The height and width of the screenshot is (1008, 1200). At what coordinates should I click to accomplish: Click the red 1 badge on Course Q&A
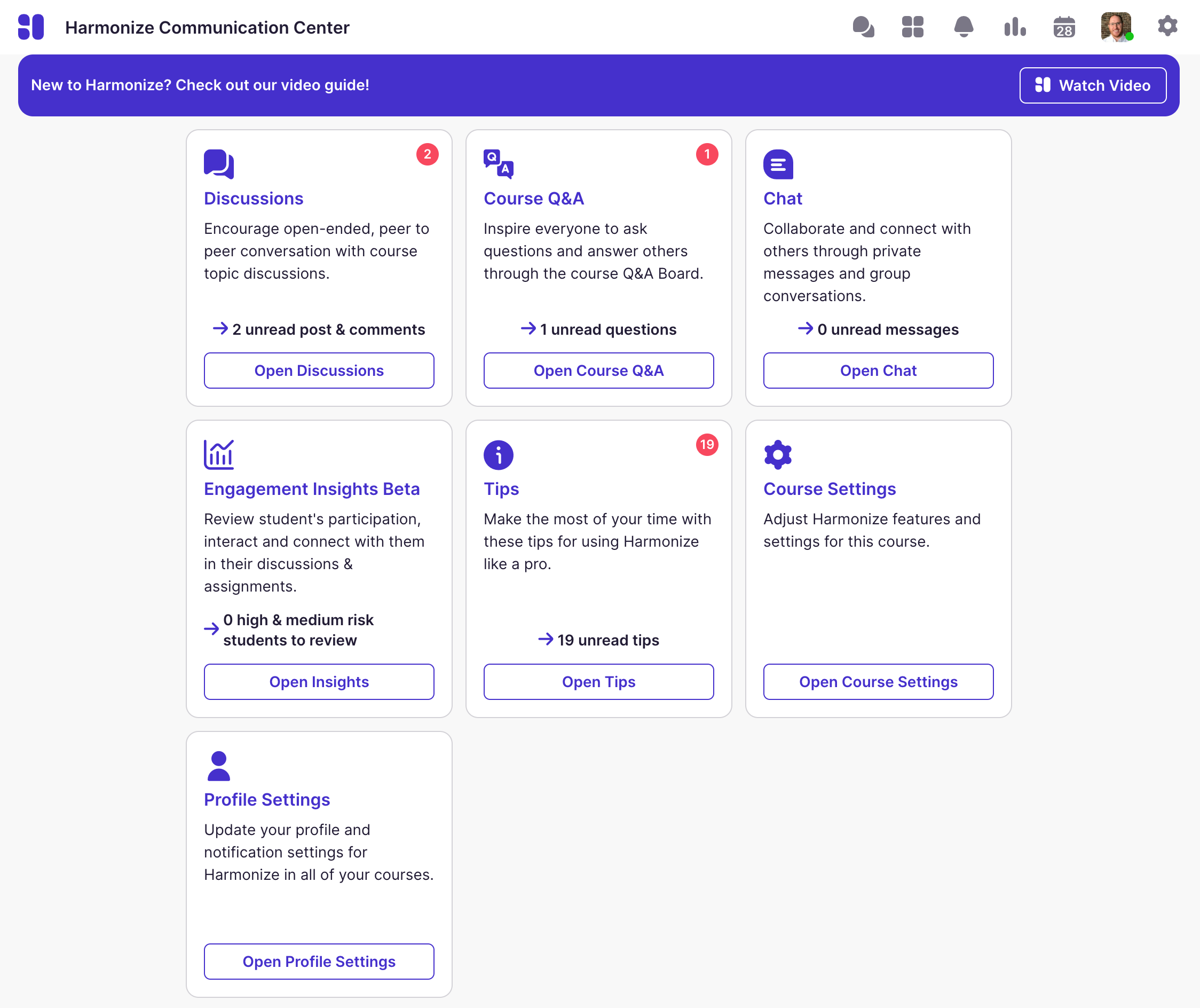[707, 154]
